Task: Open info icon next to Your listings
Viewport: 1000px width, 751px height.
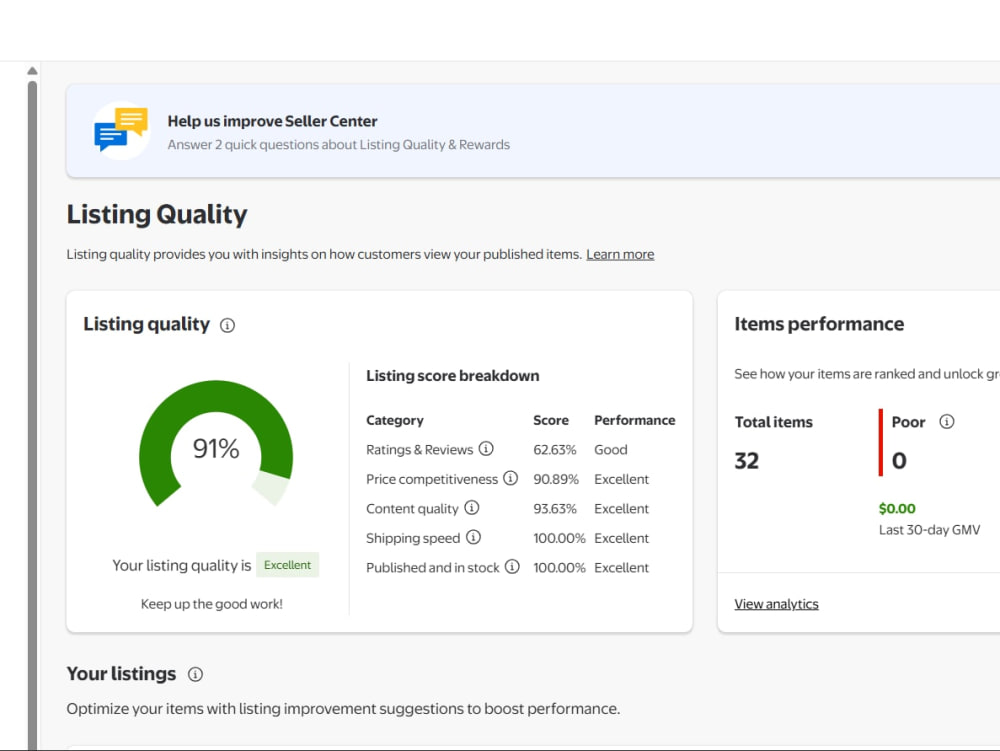Action: pyautogui.click(x=195, y=674)
